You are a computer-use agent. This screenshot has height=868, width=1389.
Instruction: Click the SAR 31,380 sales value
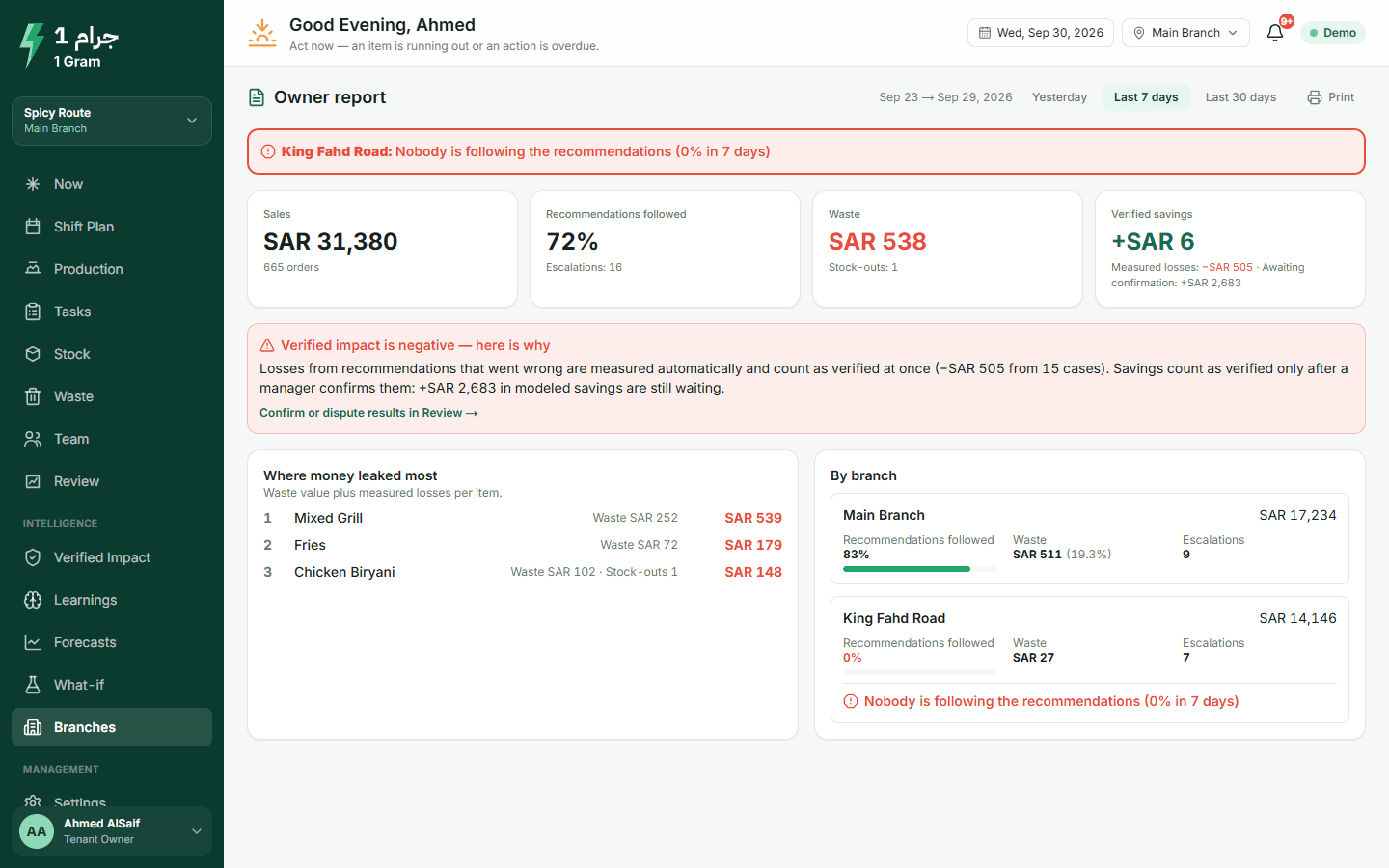(331, 241)
